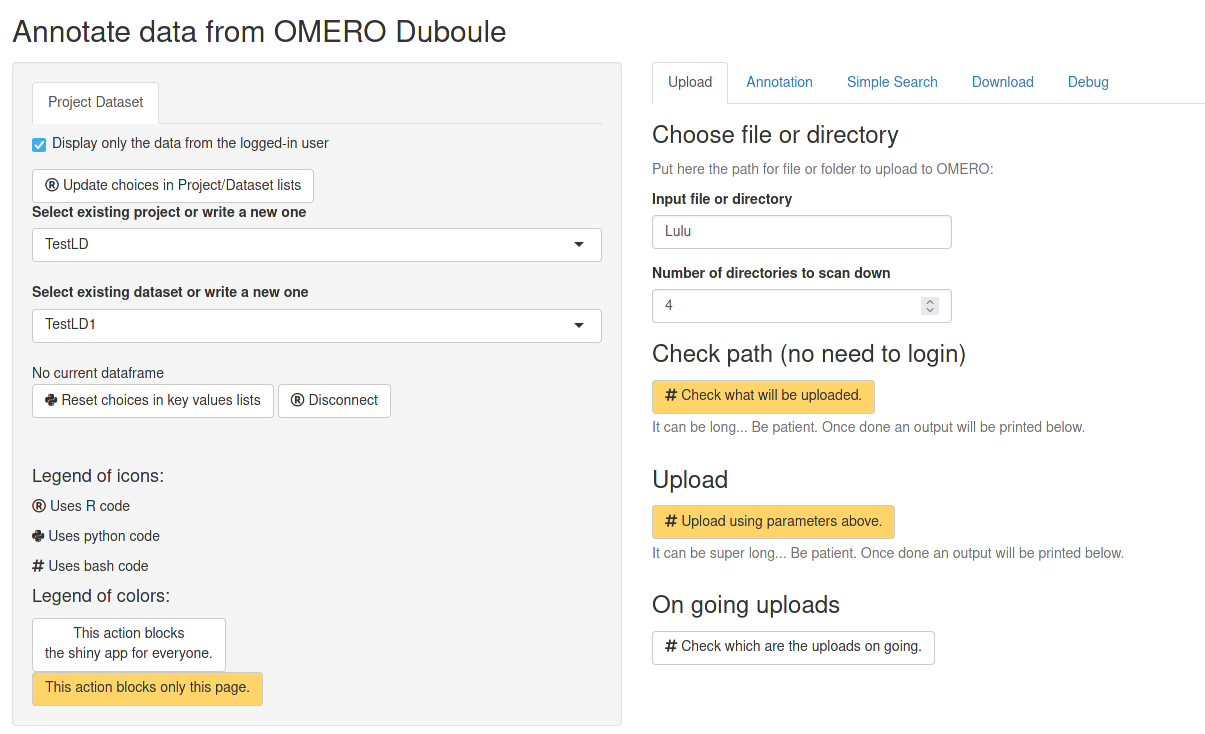Click Reset choices in key values lists
Image resolution: width=1205 pixels, height=734 pixels.
[153, 400]
